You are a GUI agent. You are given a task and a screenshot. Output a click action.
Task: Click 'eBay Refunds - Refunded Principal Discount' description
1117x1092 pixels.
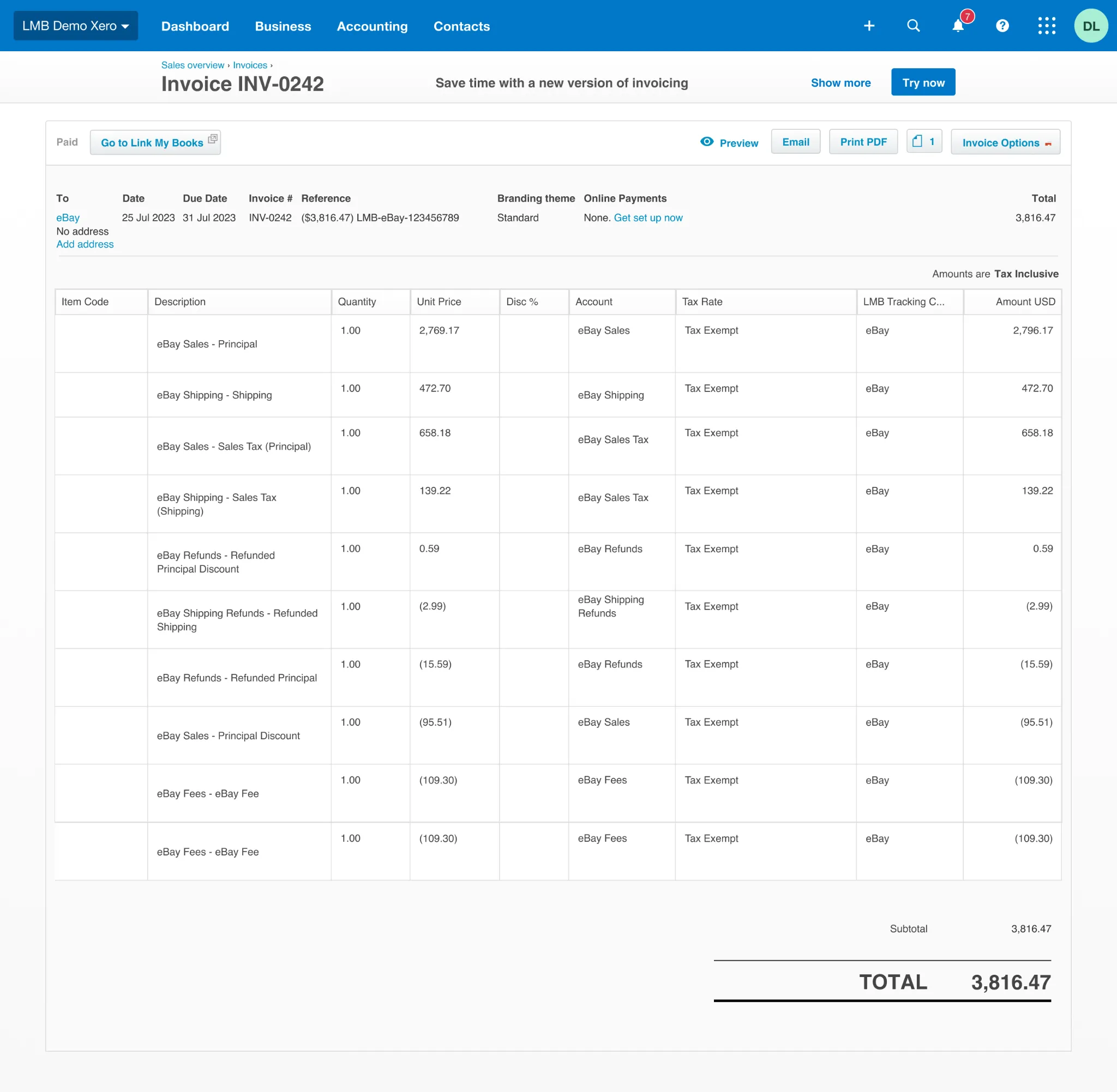[x=216, y=562]
